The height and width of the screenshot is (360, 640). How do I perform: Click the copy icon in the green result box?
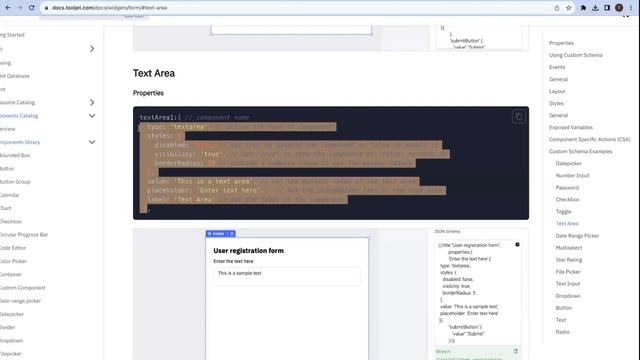click(x=516, y=351)
